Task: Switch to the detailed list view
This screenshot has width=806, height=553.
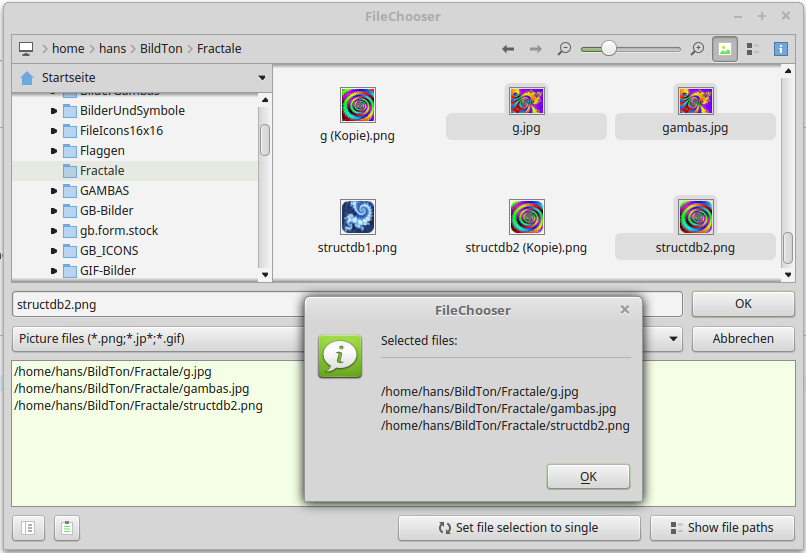Action: 753,49
